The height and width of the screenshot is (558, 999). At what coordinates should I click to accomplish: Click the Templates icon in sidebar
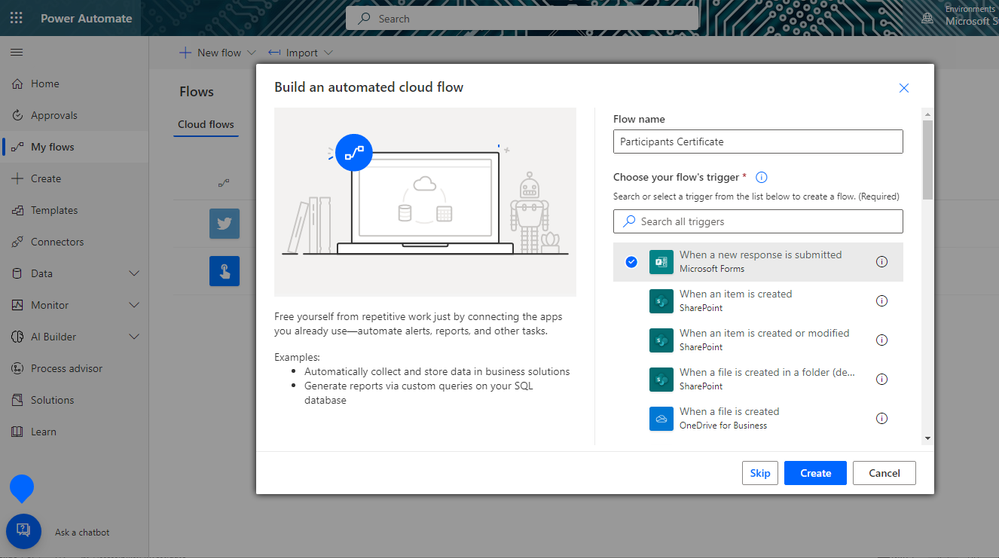click(17, 210)
